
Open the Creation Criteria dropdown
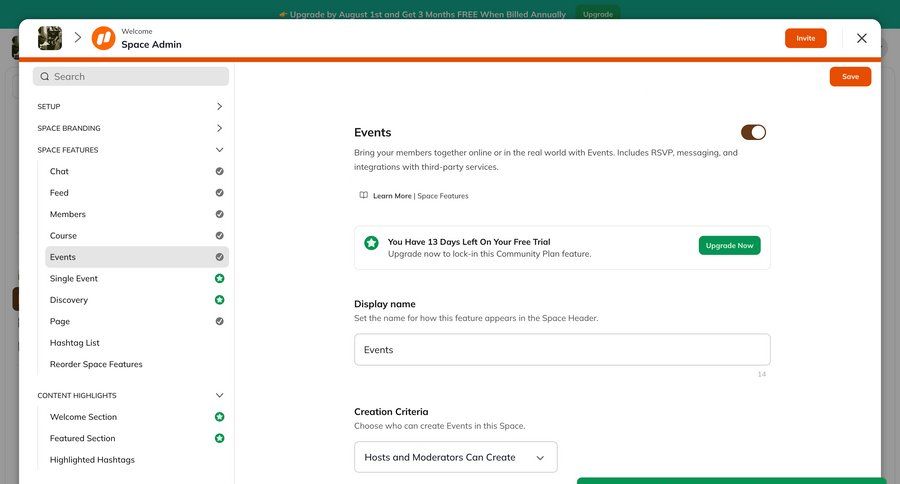coord(455,457)
